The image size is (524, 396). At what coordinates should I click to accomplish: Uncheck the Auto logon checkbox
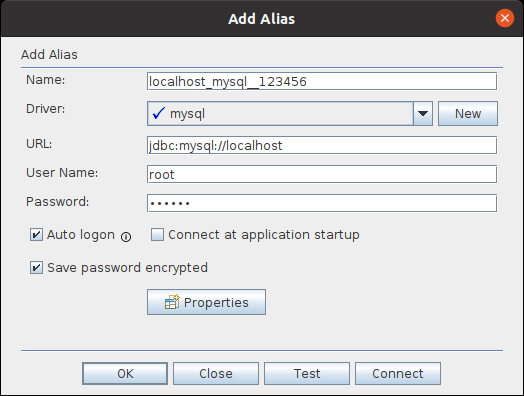[36, 235]
